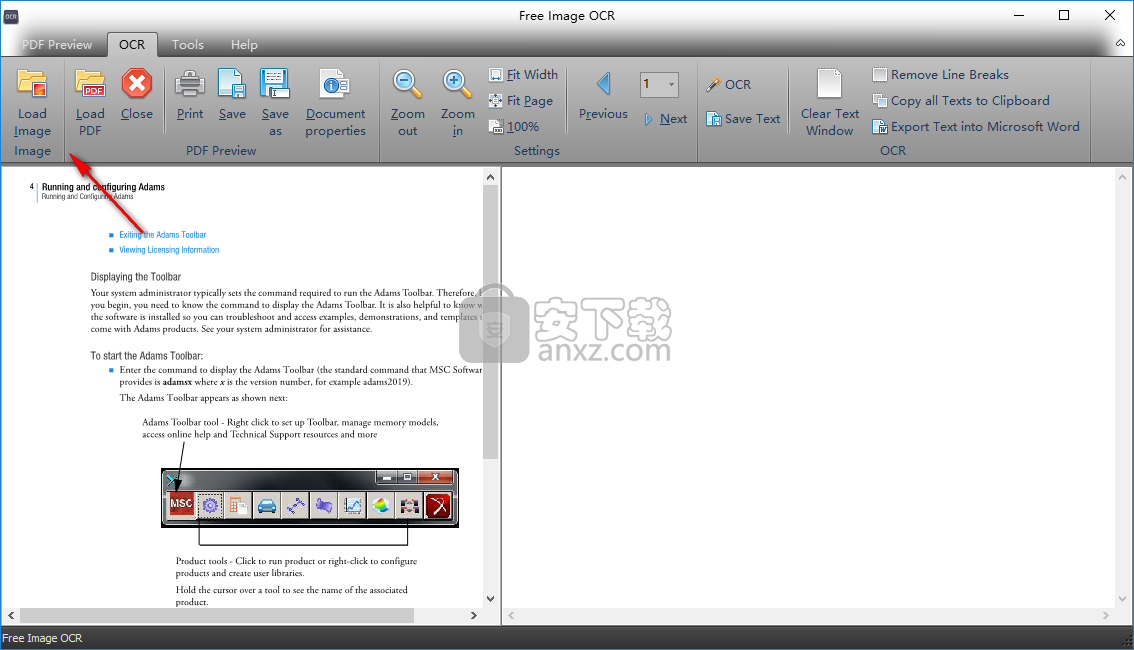The image size is (1134, 650).
Task: Maximize the Free Image OCR window
Action: (1064, 15)
